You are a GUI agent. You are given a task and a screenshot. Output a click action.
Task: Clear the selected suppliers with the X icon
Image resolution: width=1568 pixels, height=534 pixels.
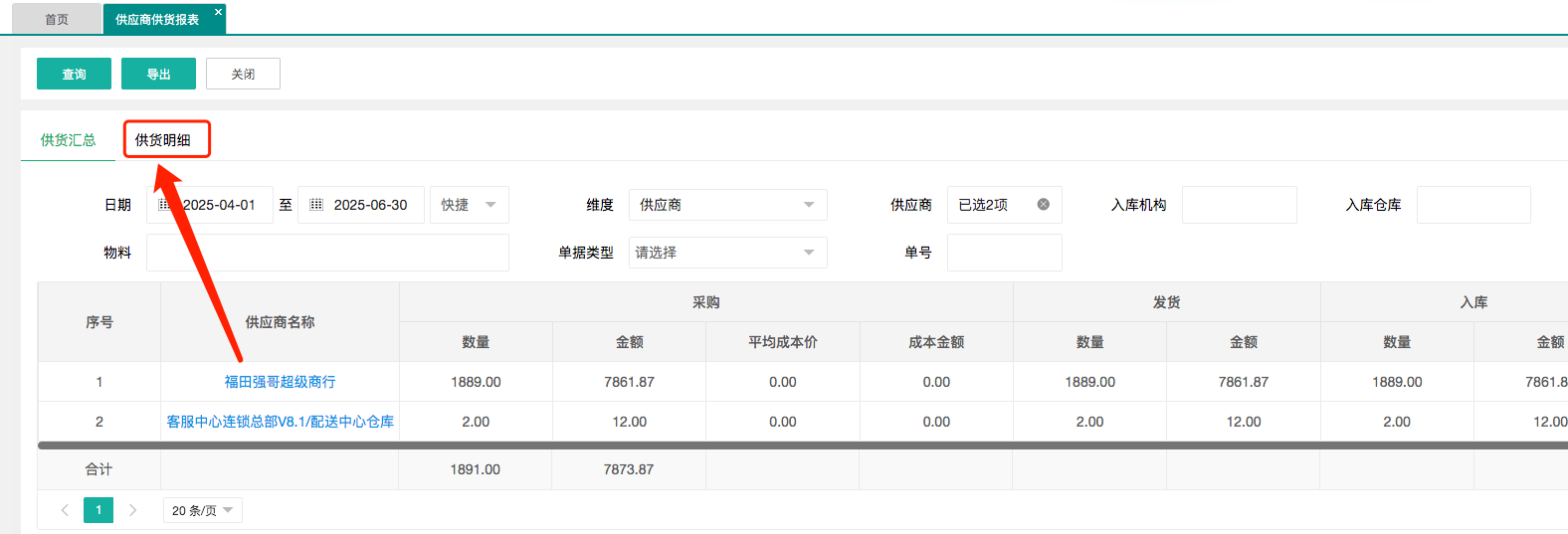click(1043, 204)
